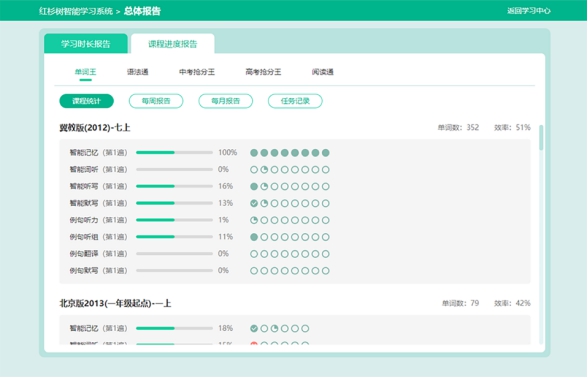Click the 总体报告 header title
Viewport: 588px width, 378px height.
(142, 11)
